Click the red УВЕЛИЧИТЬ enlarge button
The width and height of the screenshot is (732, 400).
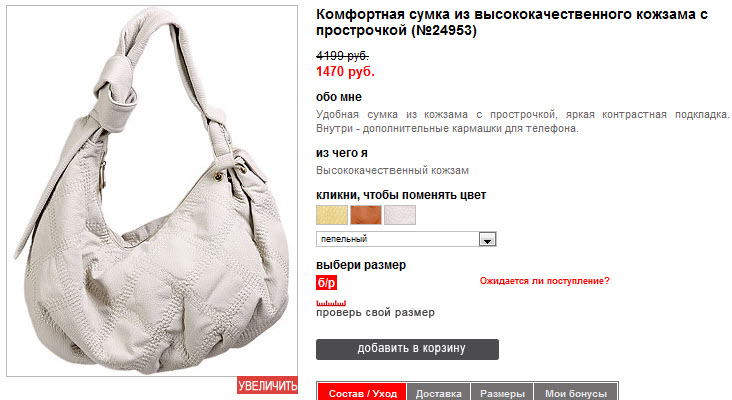(x=267, y=385)
